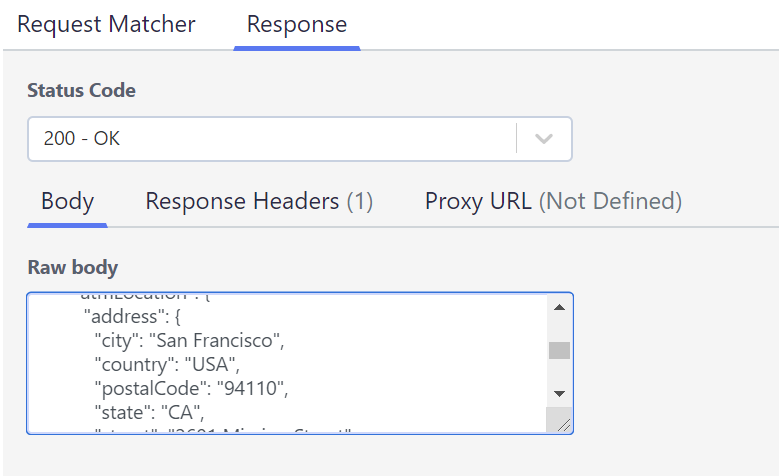Click the Raw body scrollbar thumb
This screenshot has height=476, width=779.
pyautogui.click(x=559, y=350)
